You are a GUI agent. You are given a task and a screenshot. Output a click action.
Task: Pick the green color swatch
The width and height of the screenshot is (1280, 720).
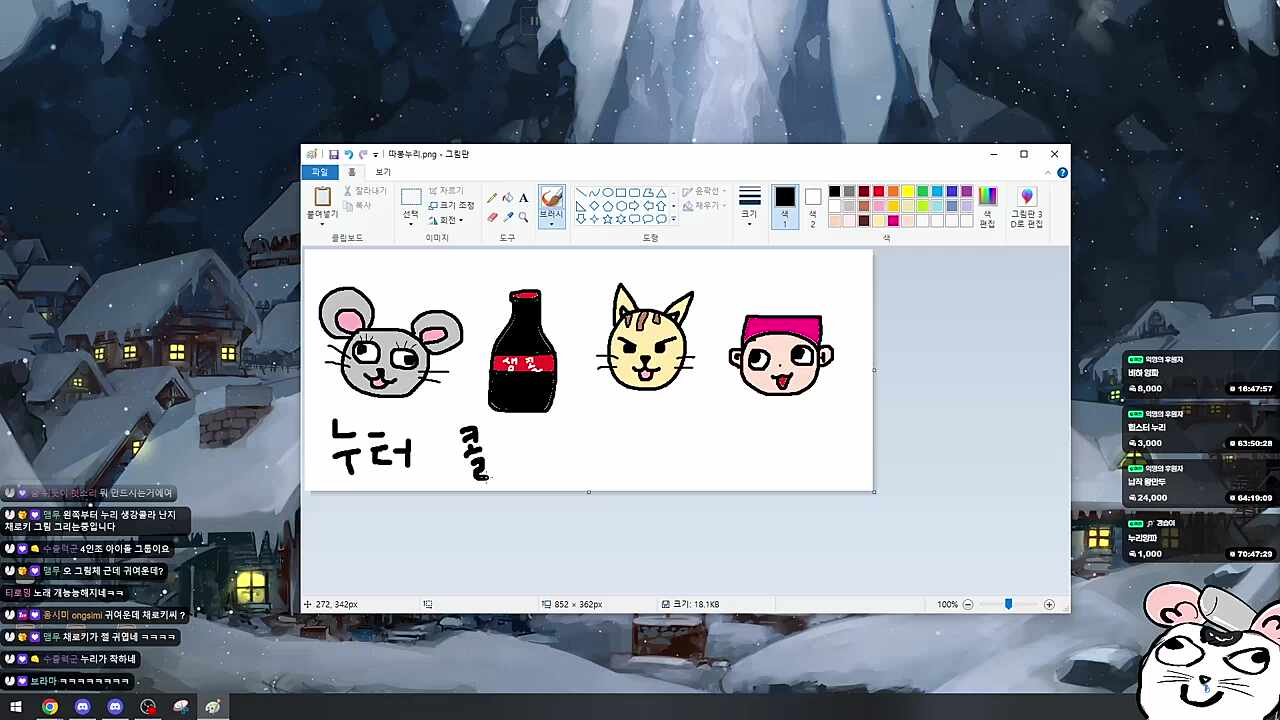coord(923,191)
